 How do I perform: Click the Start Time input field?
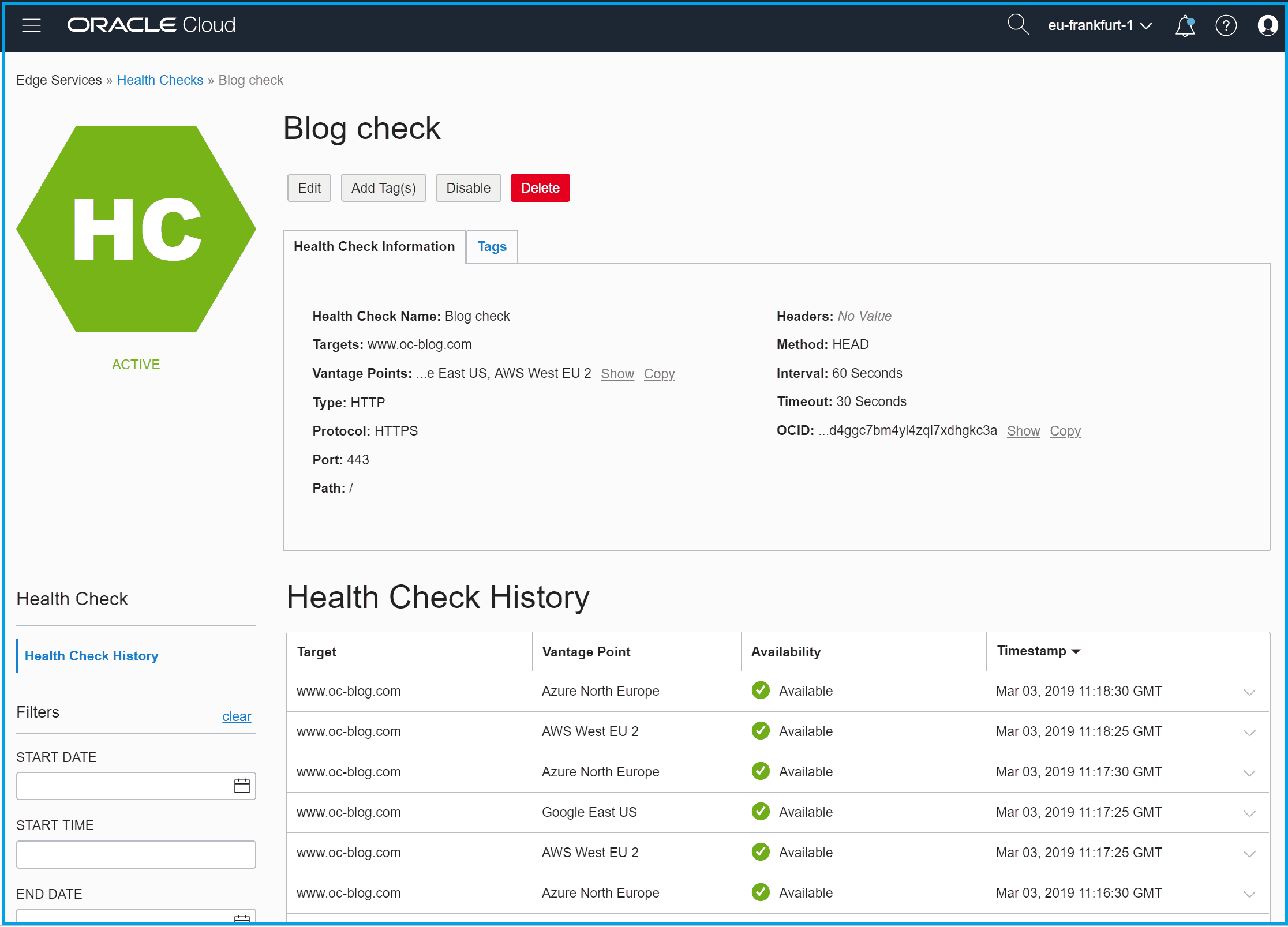click(136, 854)
